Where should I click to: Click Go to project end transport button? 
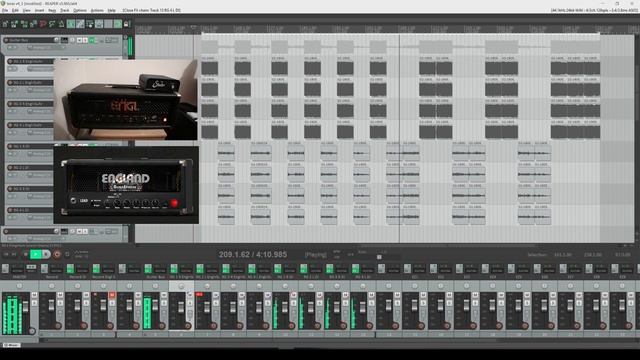coord(14,254)
